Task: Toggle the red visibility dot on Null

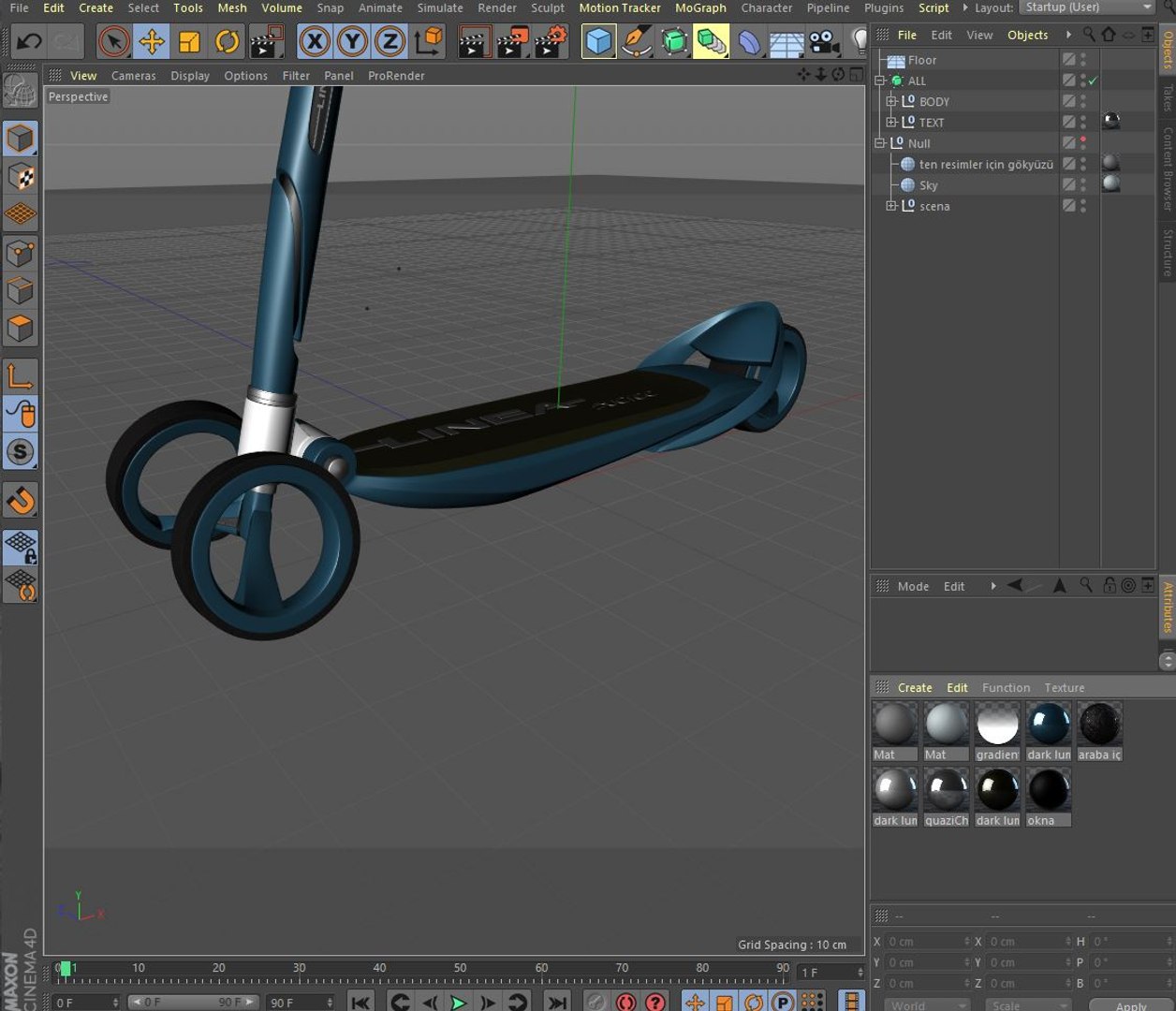Action: click(1083, 140)
